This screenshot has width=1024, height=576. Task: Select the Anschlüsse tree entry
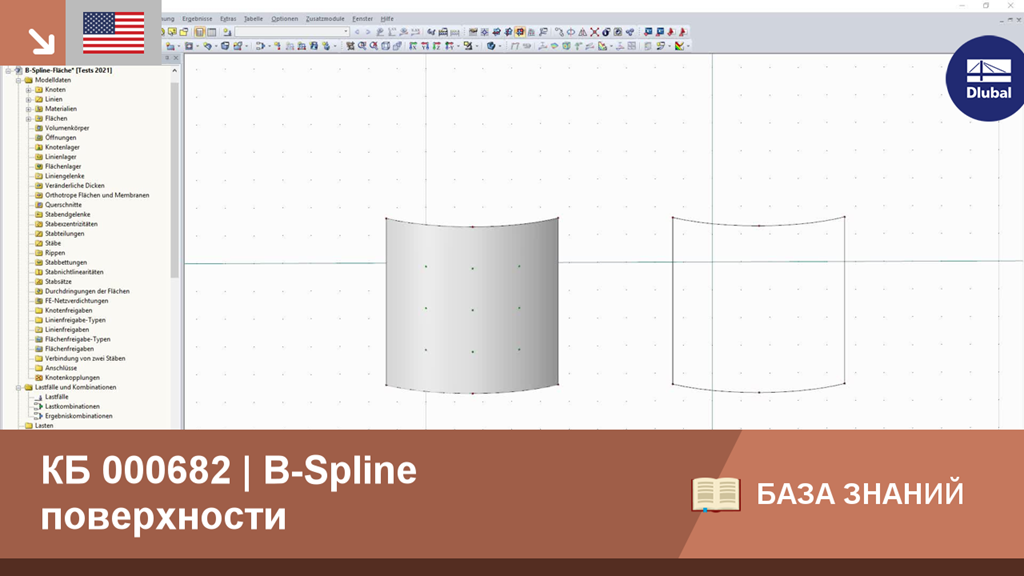(x=61, y=368)
